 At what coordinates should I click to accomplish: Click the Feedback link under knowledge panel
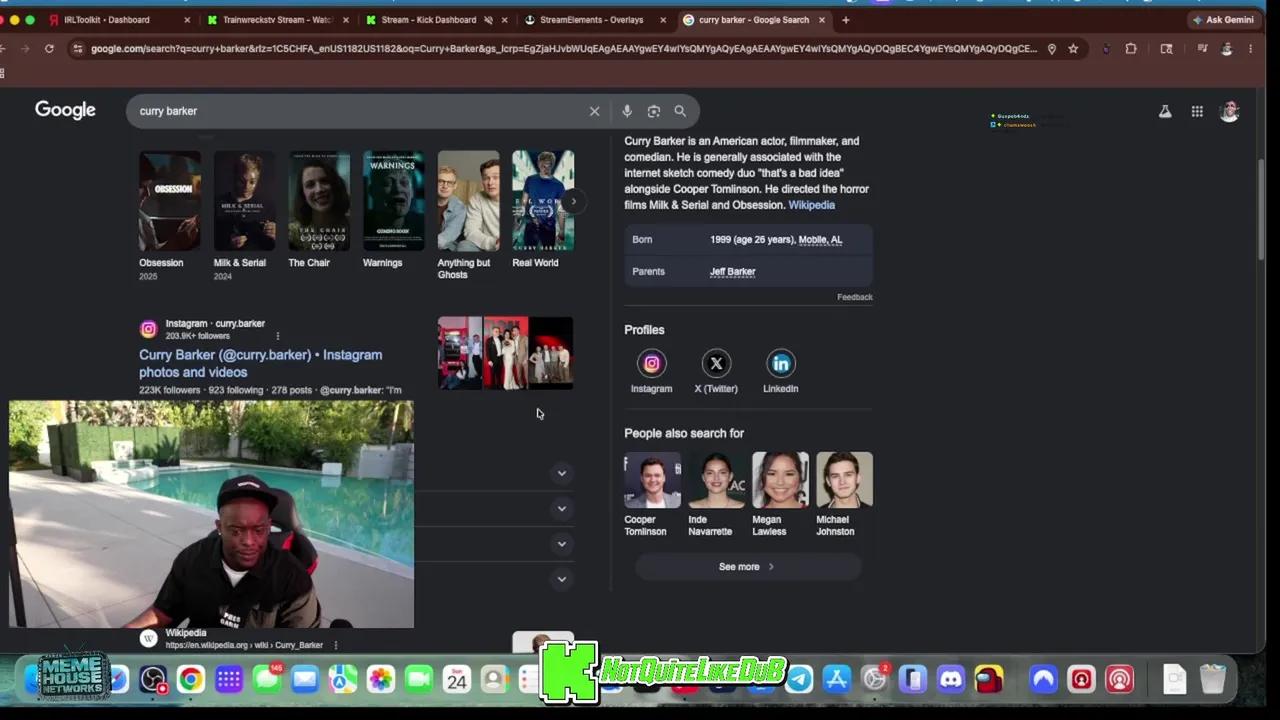point(855,297)
